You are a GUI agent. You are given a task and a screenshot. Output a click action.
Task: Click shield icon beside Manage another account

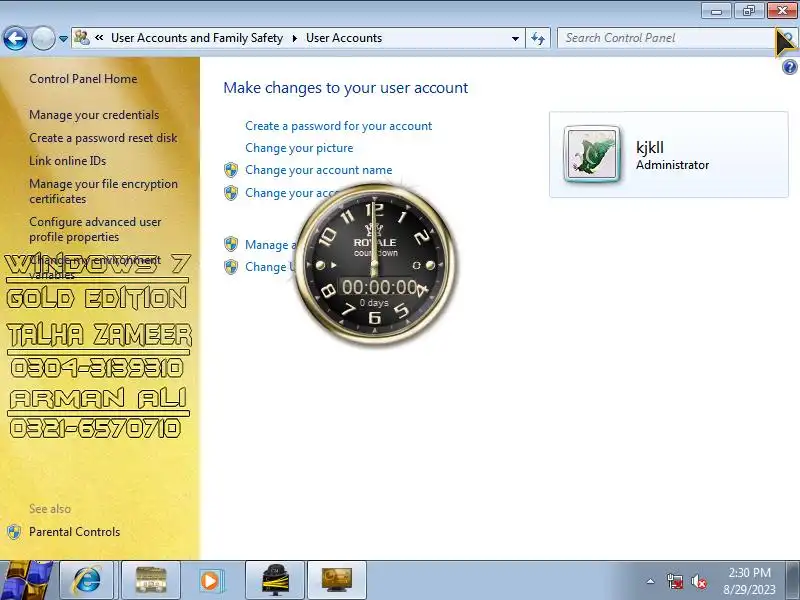pos(231,244)
